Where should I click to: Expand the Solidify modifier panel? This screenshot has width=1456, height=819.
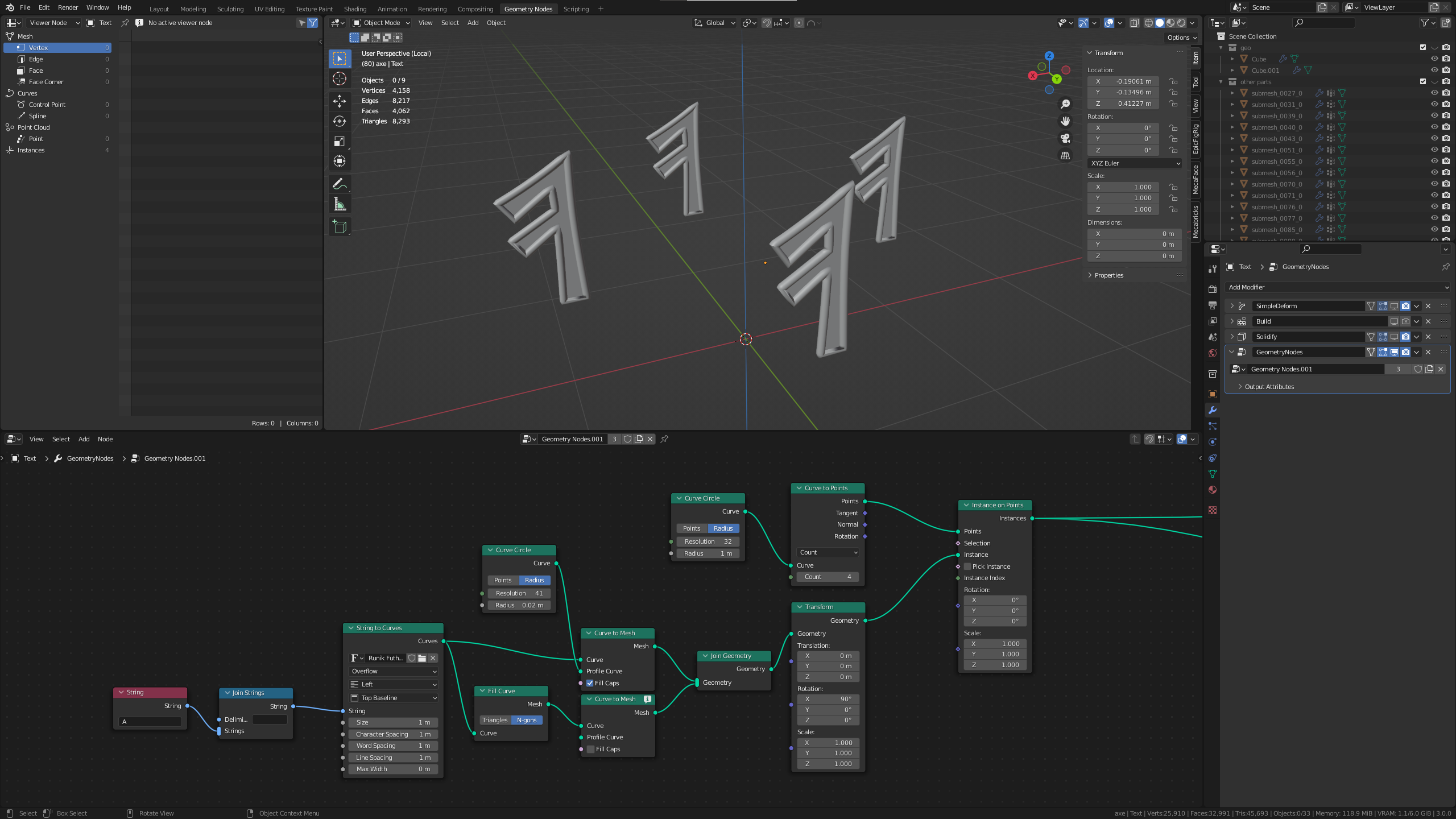[1232, 337]
